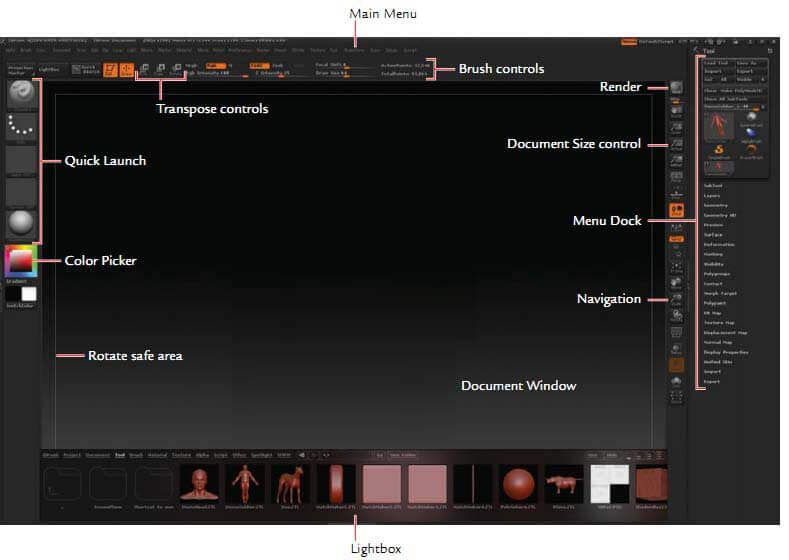Toggle the orange Rgb mode button

tap(216, 65)
